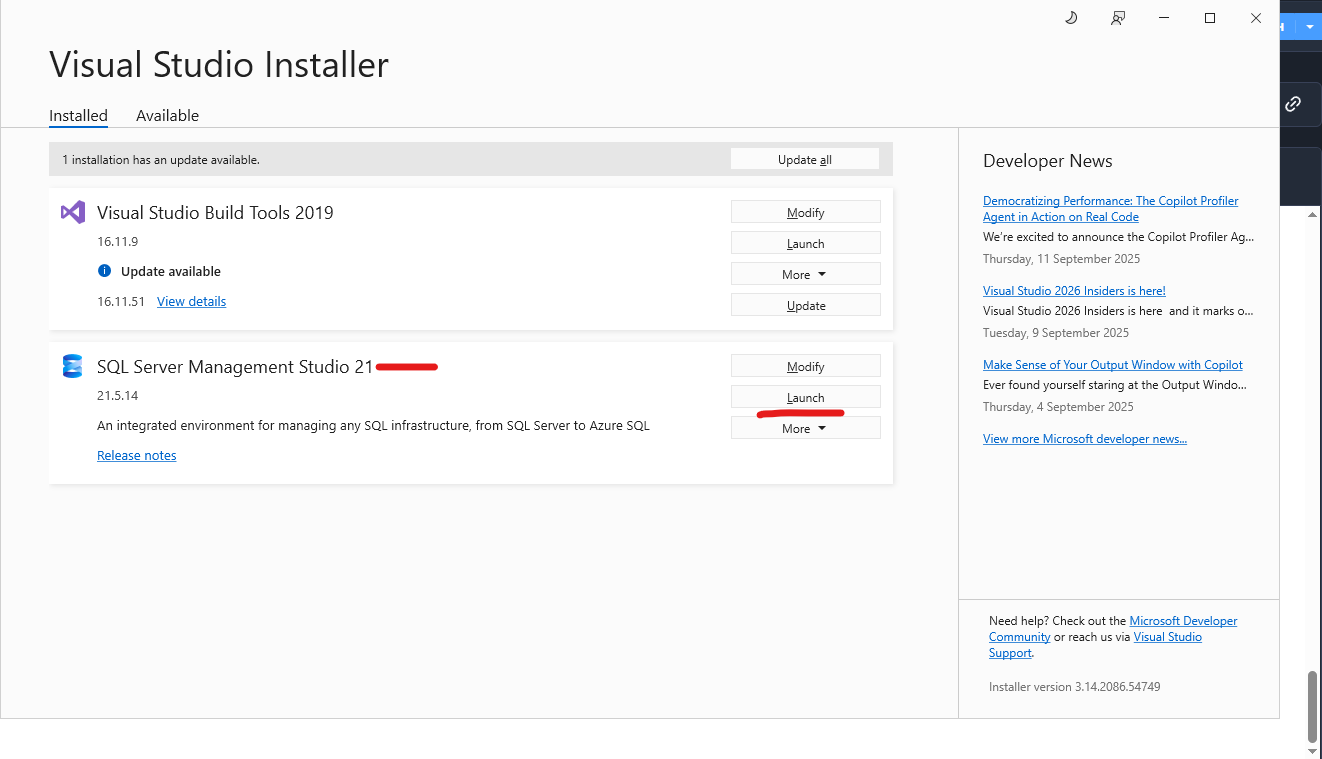Click the chain link icon in background window
The image size is (1322, 759).
pyautogui.click(x=1293, y=104)
